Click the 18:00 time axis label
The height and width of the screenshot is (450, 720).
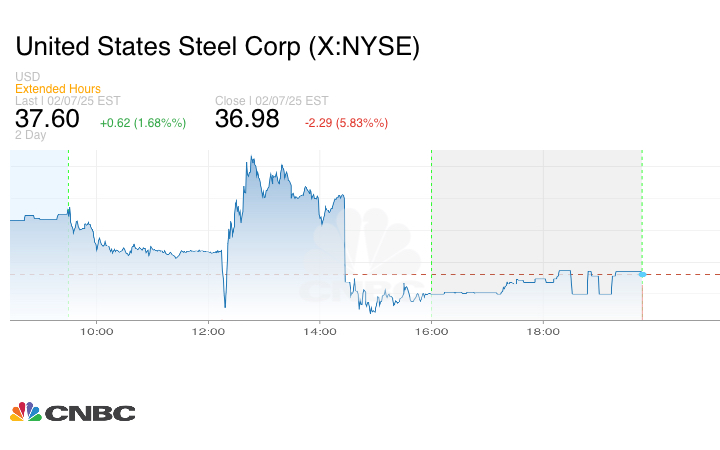(543, 330)
